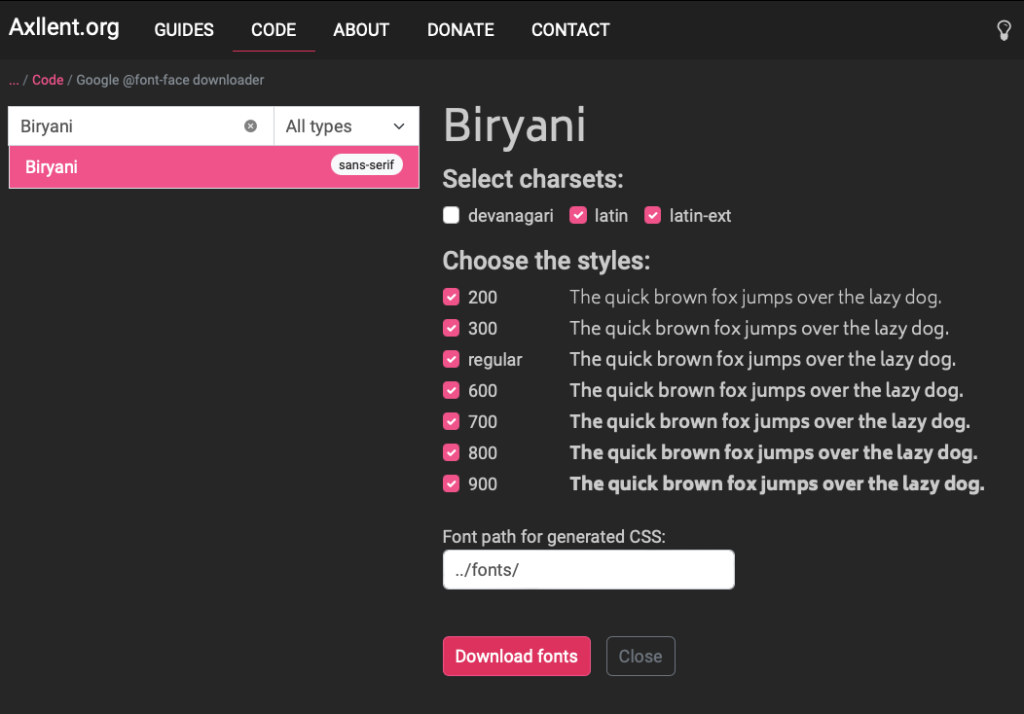Click the font path input field

tap(588, 570)
